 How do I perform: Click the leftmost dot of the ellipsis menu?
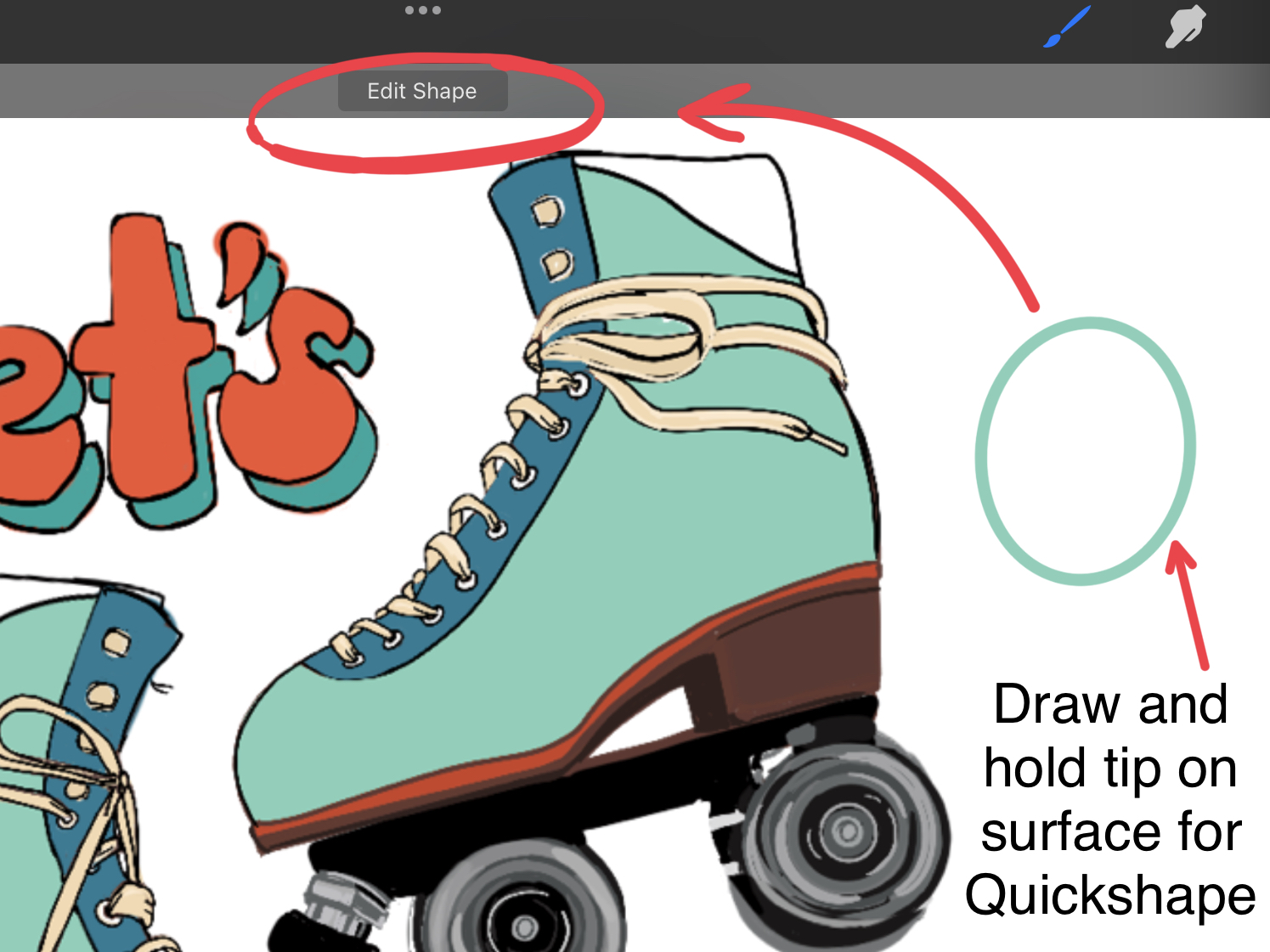pyautogui.click(x=409, y=10)
